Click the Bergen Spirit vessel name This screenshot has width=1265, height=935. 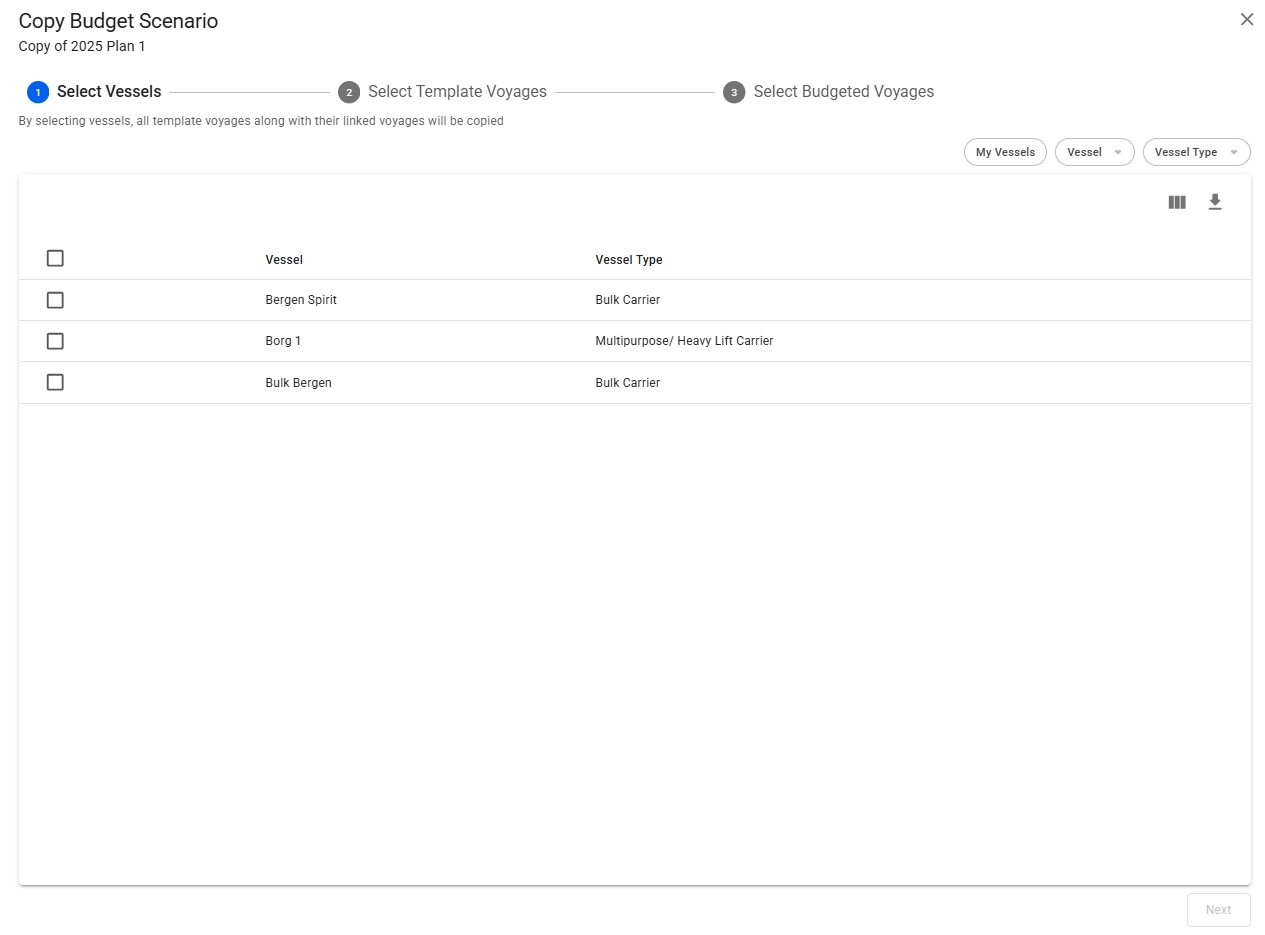click(x=301, y=300)
